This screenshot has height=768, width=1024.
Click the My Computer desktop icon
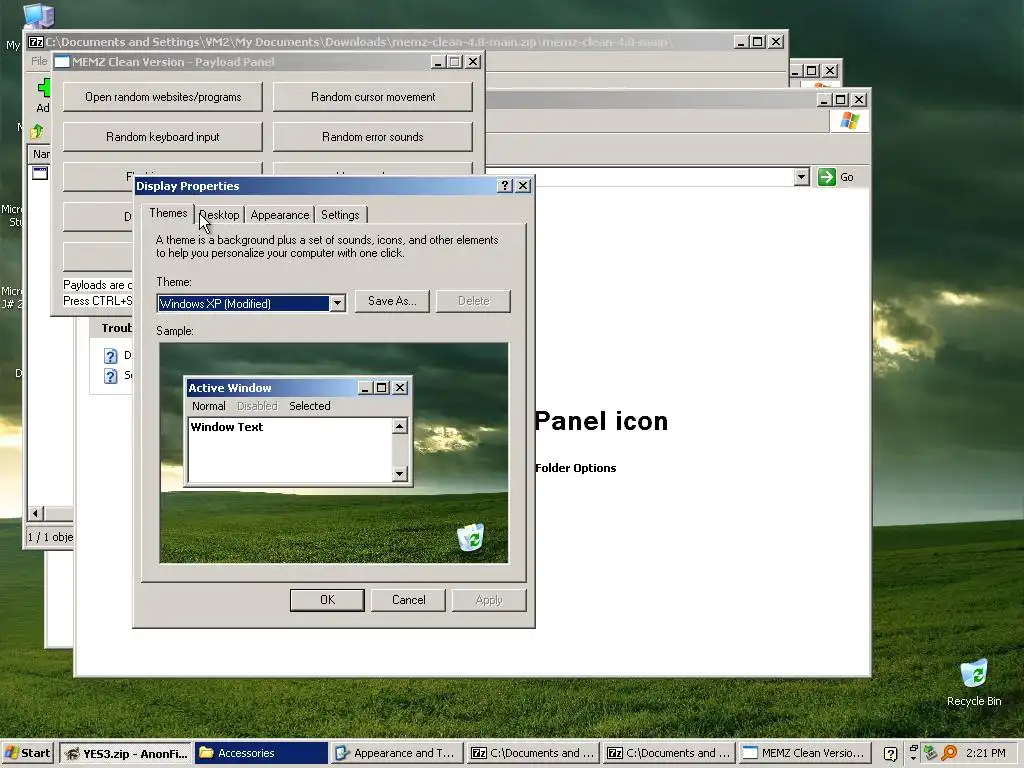coord(37,18)
